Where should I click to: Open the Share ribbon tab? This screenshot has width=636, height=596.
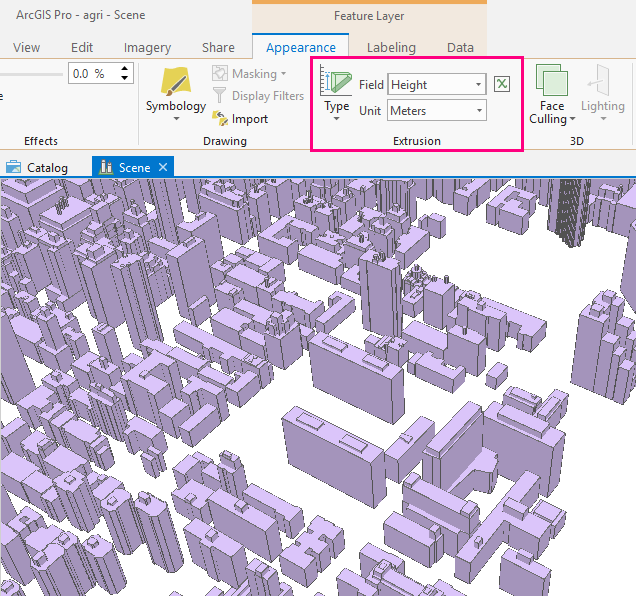pos(218,47)
